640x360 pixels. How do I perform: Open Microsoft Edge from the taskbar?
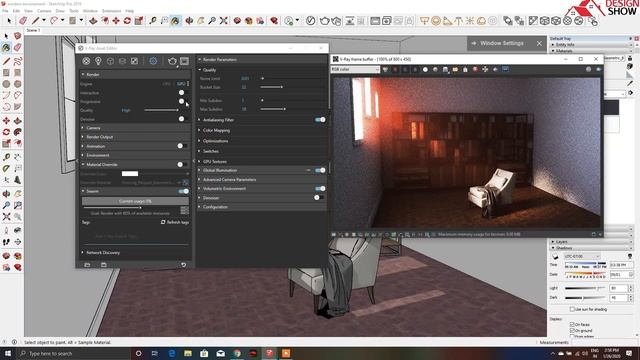tap(172, 353)
